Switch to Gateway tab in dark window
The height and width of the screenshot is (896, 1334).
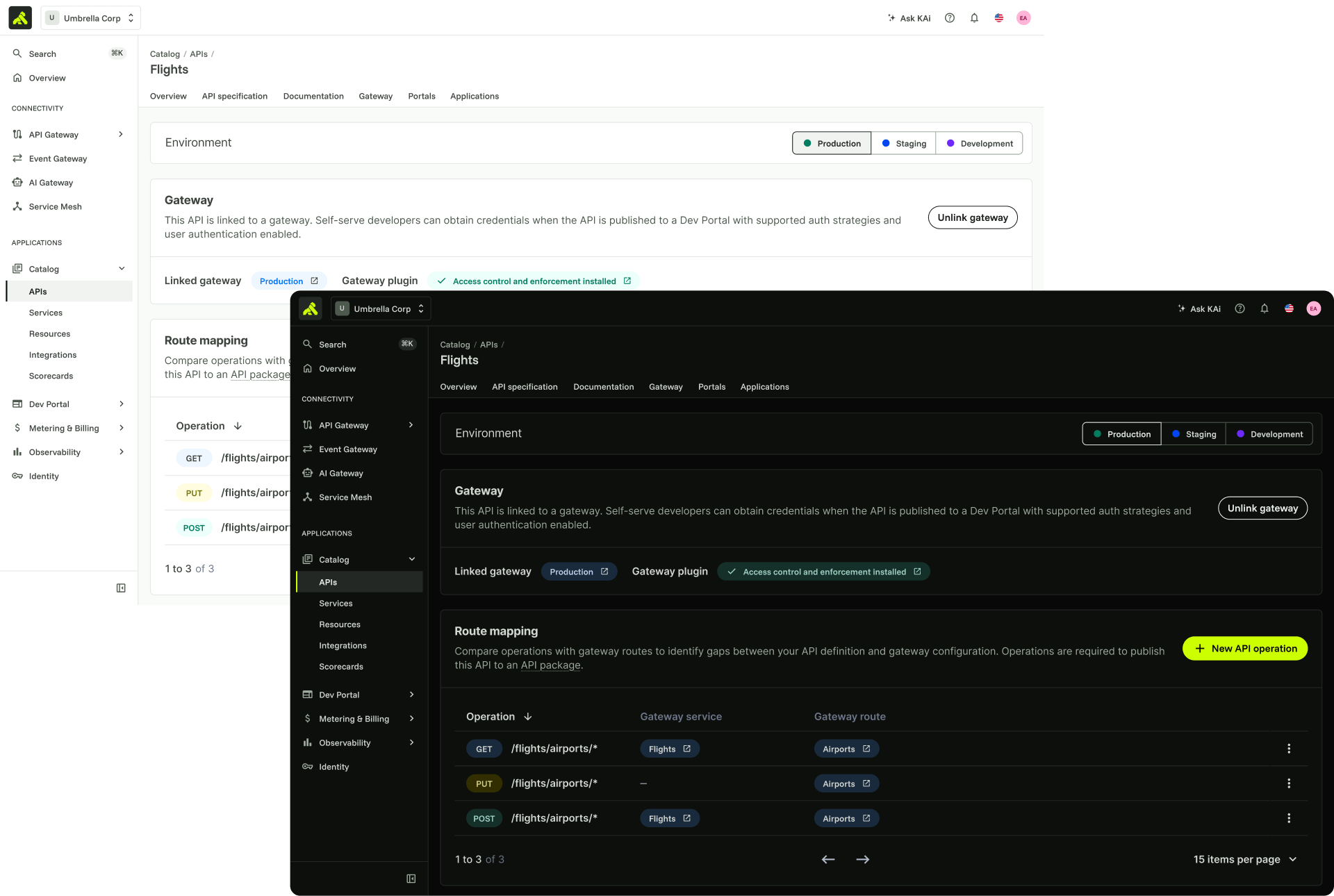[x=666, y=387]
